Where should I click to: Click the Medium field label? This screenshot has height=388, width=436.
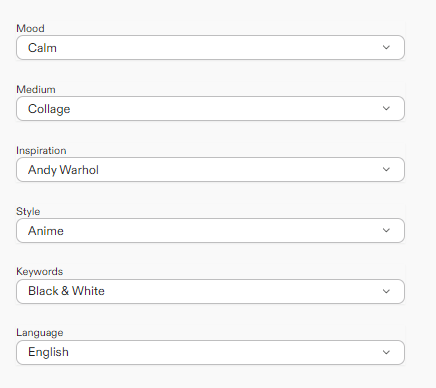pyautogui.click(x=36, y=89)
